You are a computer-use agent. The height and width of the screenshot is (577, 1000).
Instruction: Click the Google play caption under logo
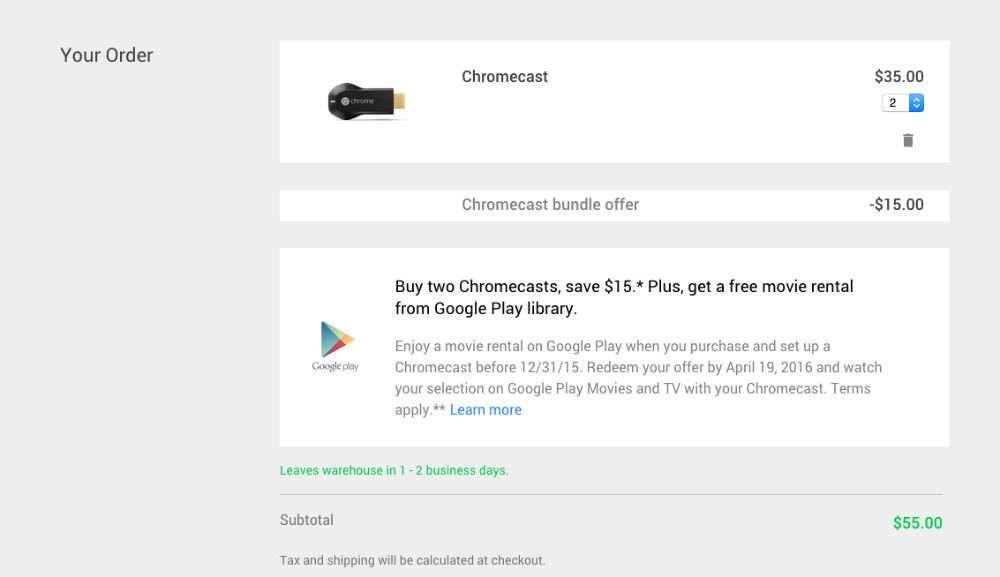335,367
